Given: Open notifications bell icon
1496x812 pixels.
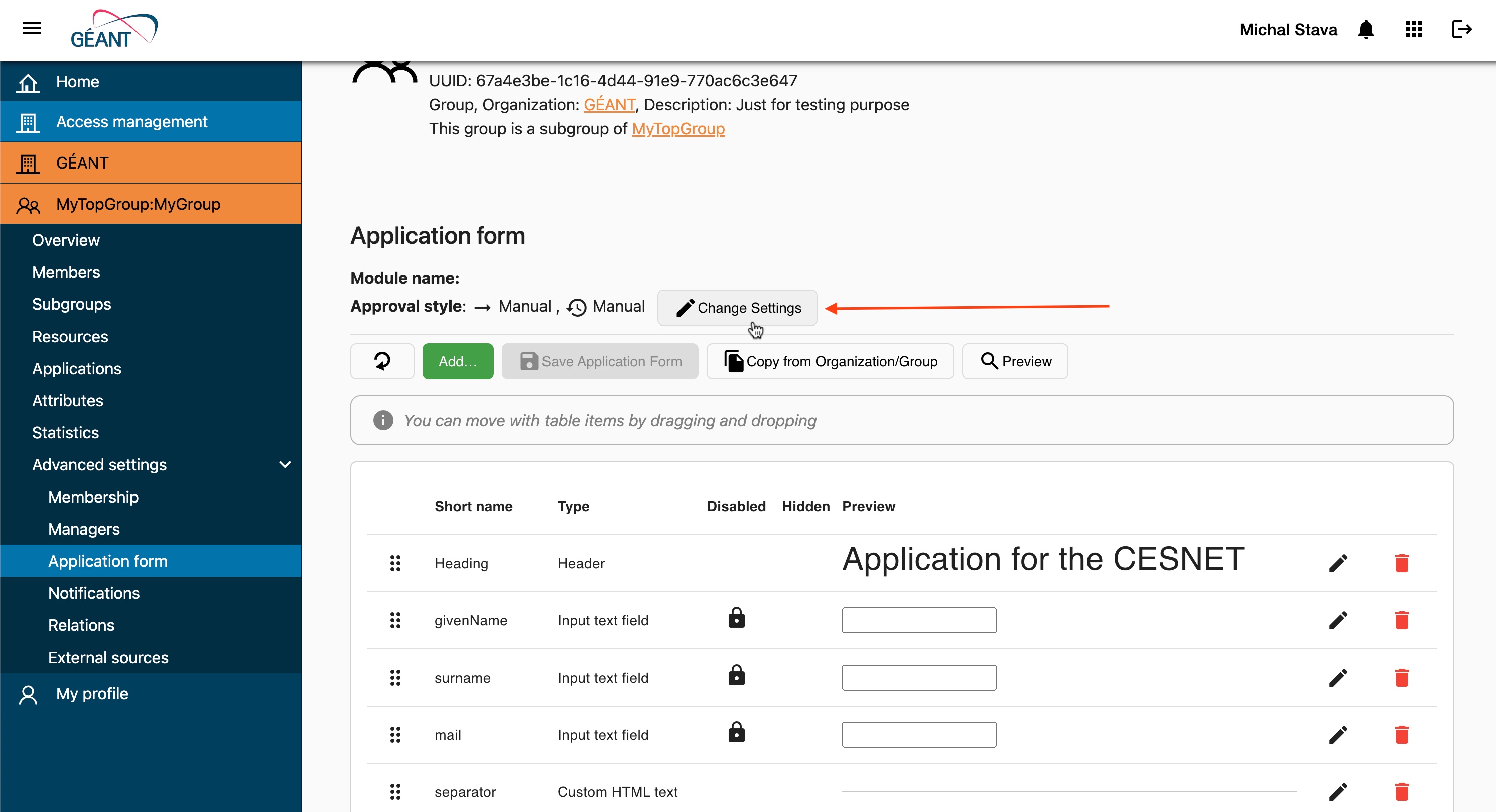Looking at the screenshot, I should [x=1366, y=29].
